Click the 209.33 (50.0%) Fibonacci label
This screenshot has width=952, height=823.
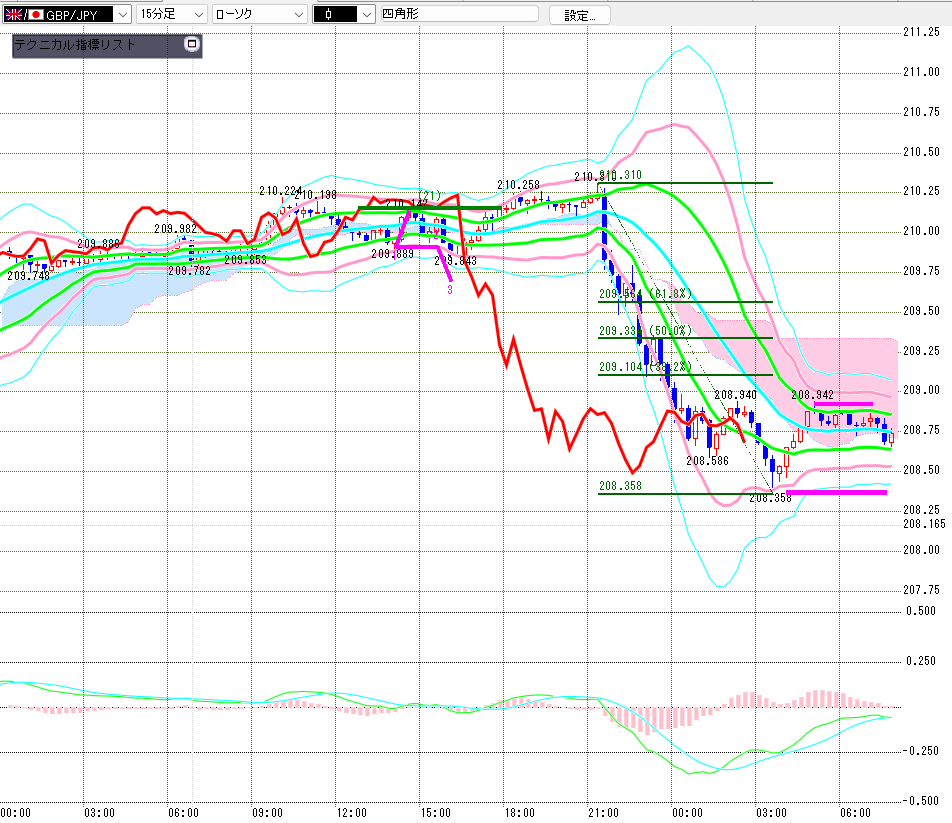(x=645, y=331)
